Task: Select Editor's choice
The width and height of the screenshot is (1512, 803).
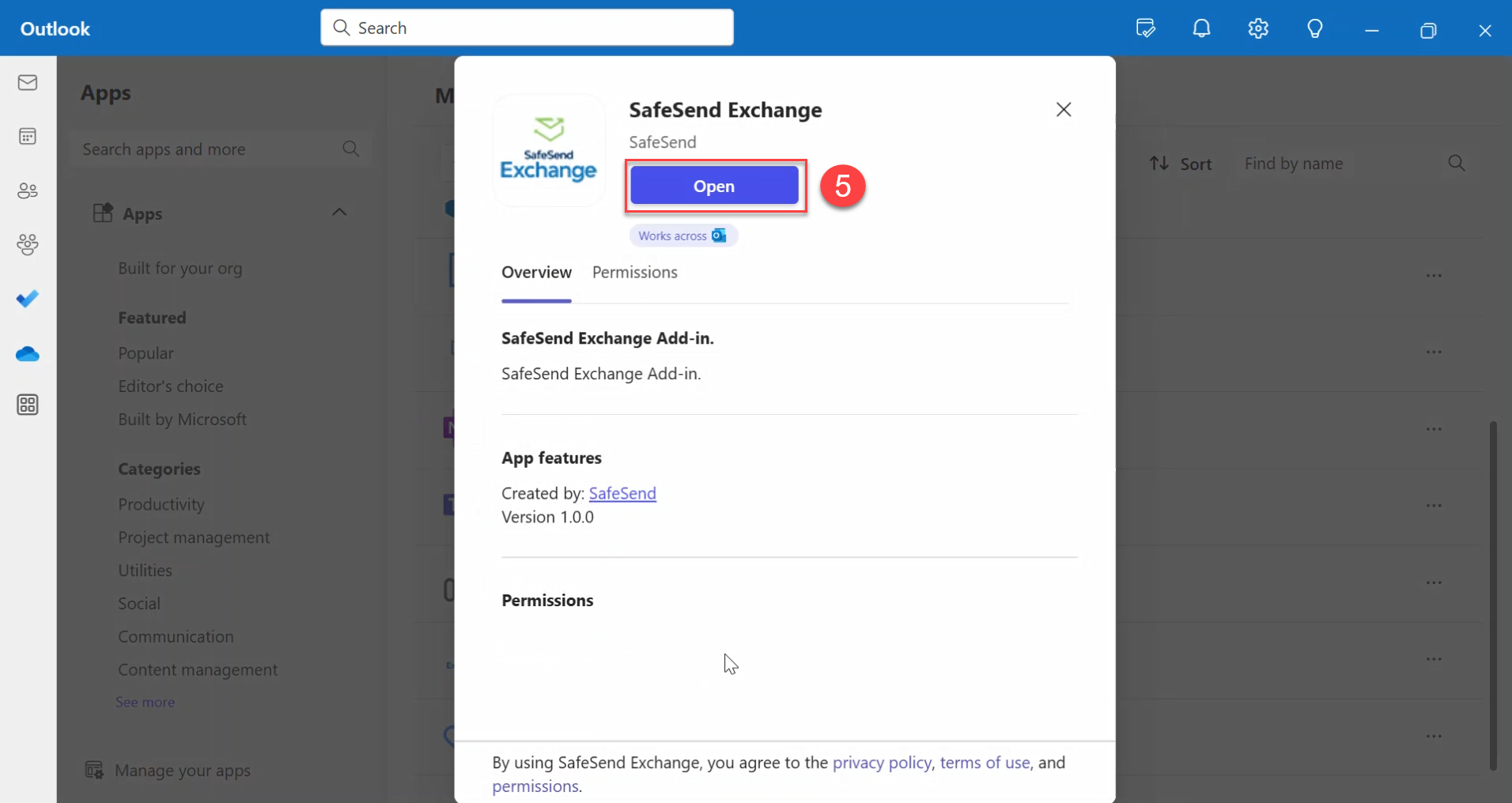Action: coord(171,386)
